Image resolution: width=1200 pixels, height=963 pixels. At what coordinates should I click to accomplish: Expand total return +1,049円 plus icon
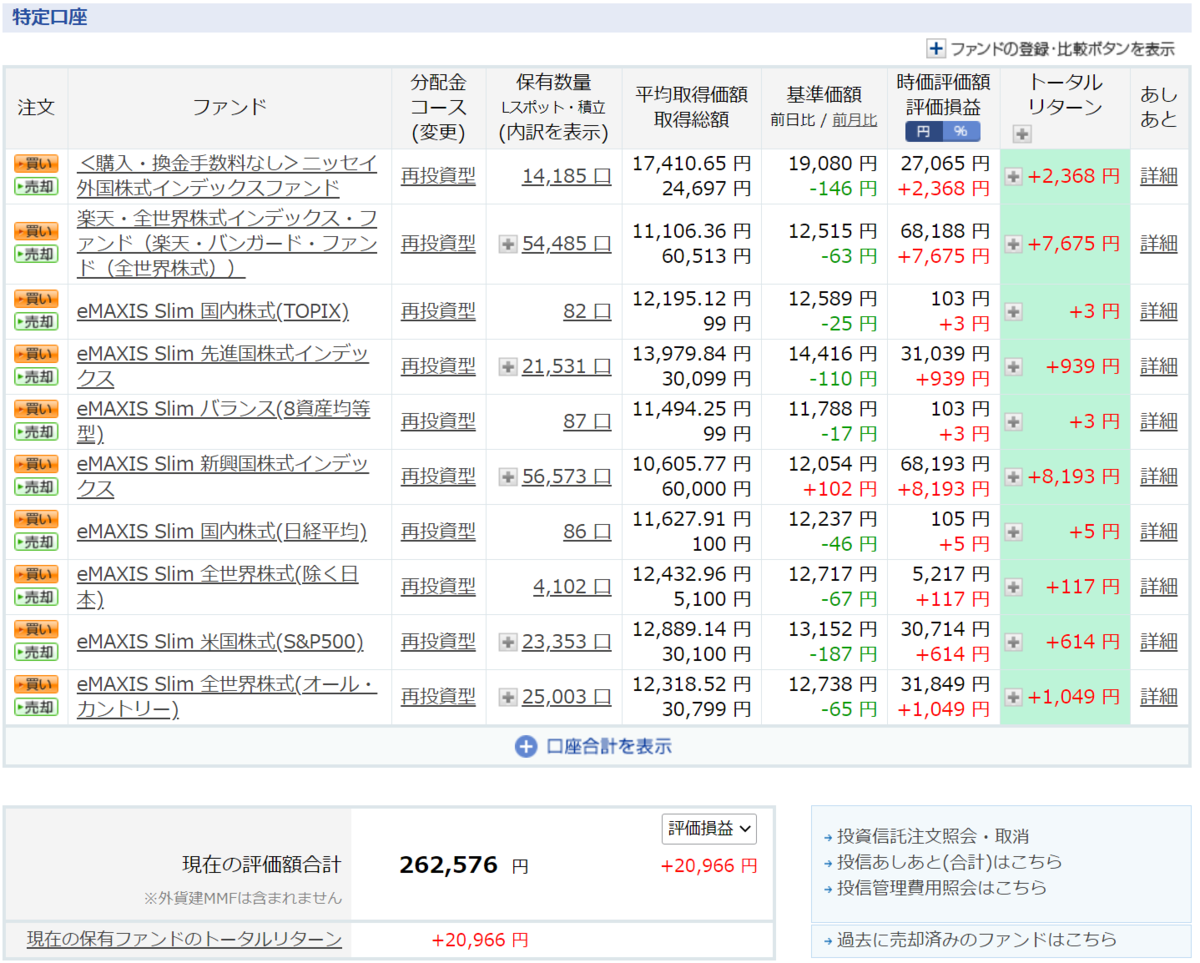pyautogui.click(x=1013, y=697)
